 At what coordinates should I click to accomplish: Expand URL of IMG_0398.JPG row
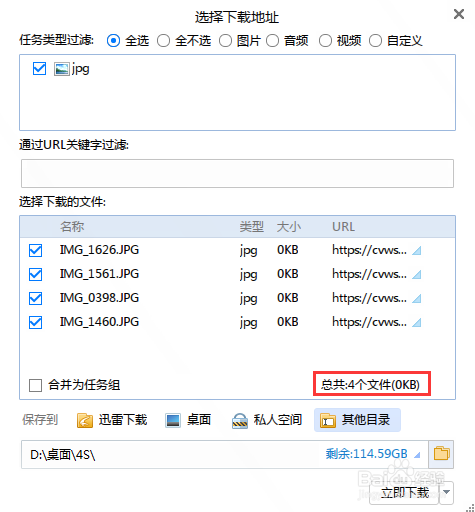coord(417,299)
